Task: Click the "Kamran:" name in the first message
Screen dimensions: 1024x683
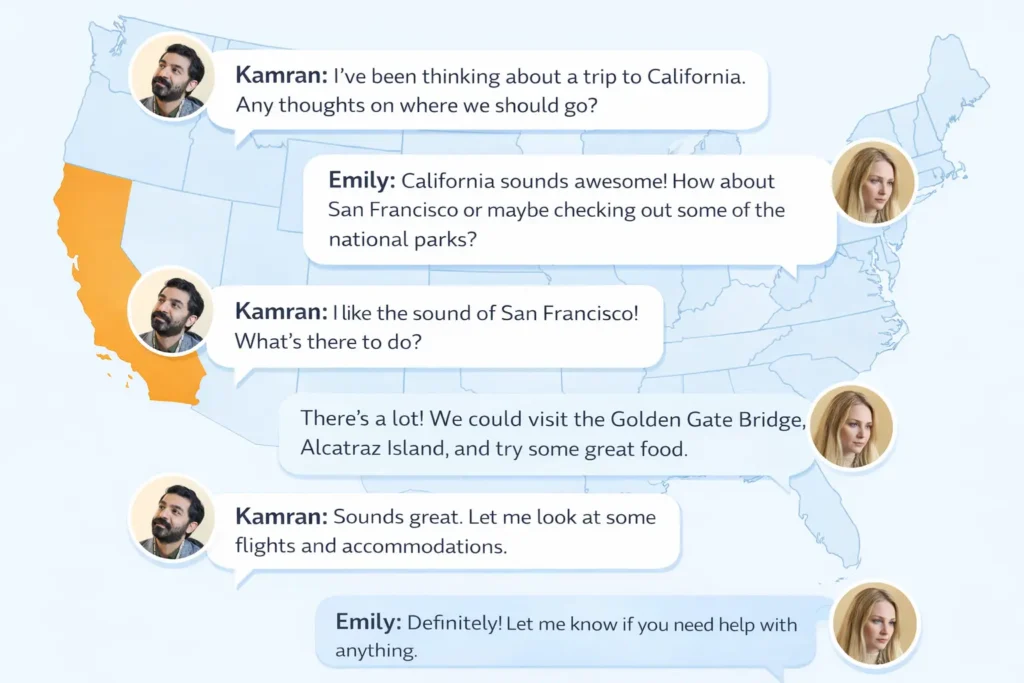Action: (280, 76)
